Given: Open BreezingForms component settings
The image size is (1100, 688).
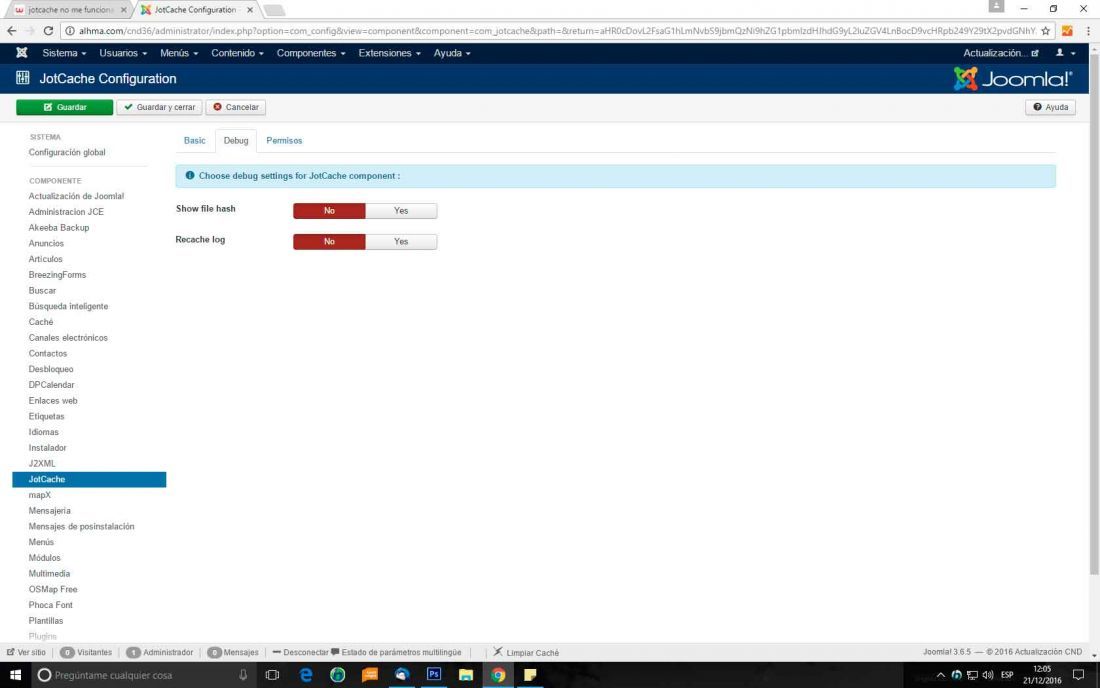Looking at the screenshot, I should [58, 275].
